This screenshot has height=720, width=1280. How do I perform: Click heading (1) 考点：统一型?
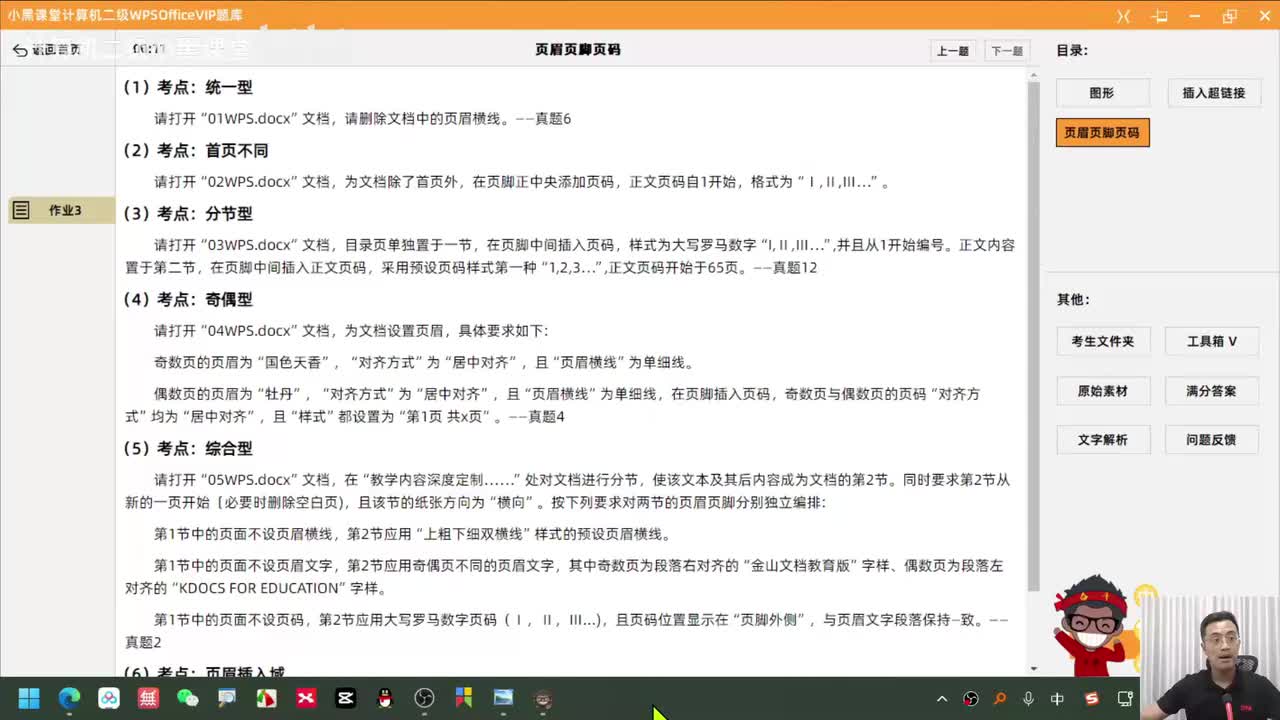click(188, 87)
